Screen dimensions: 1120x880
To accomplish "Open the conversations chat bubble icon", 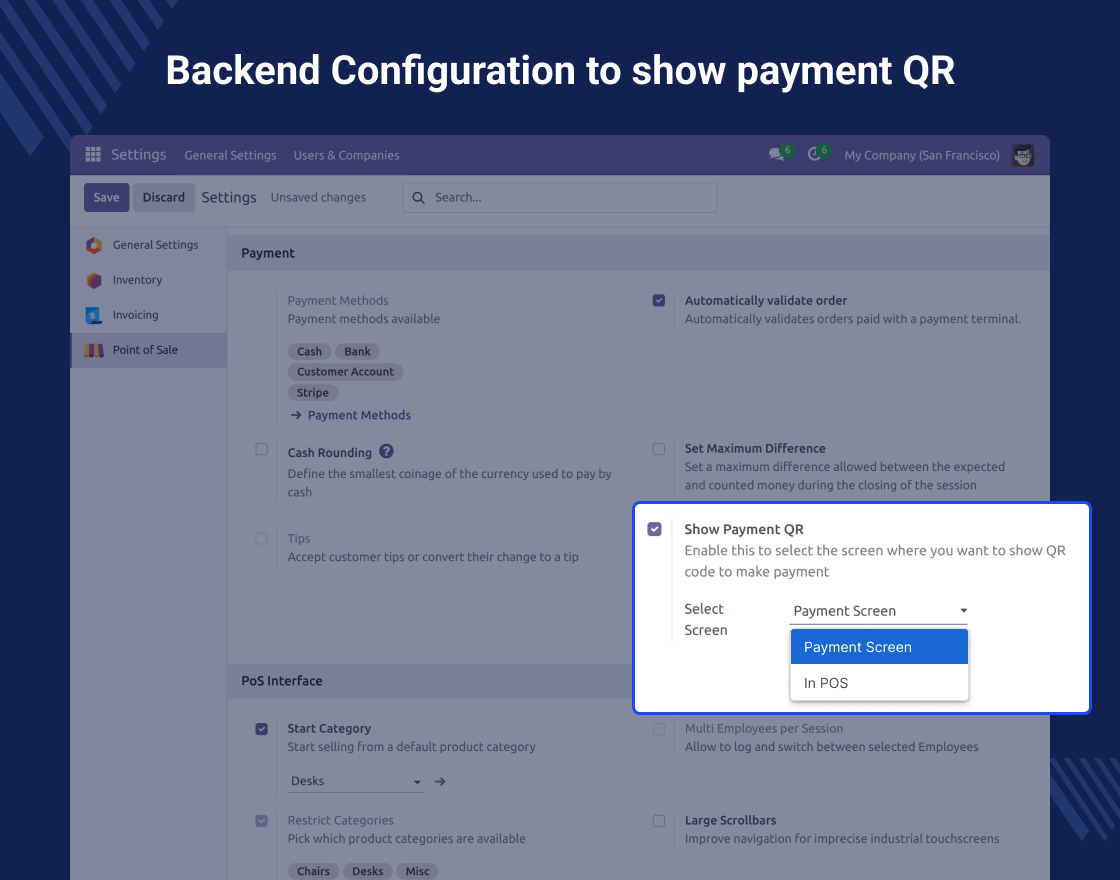I will click(x=776, y=154).
